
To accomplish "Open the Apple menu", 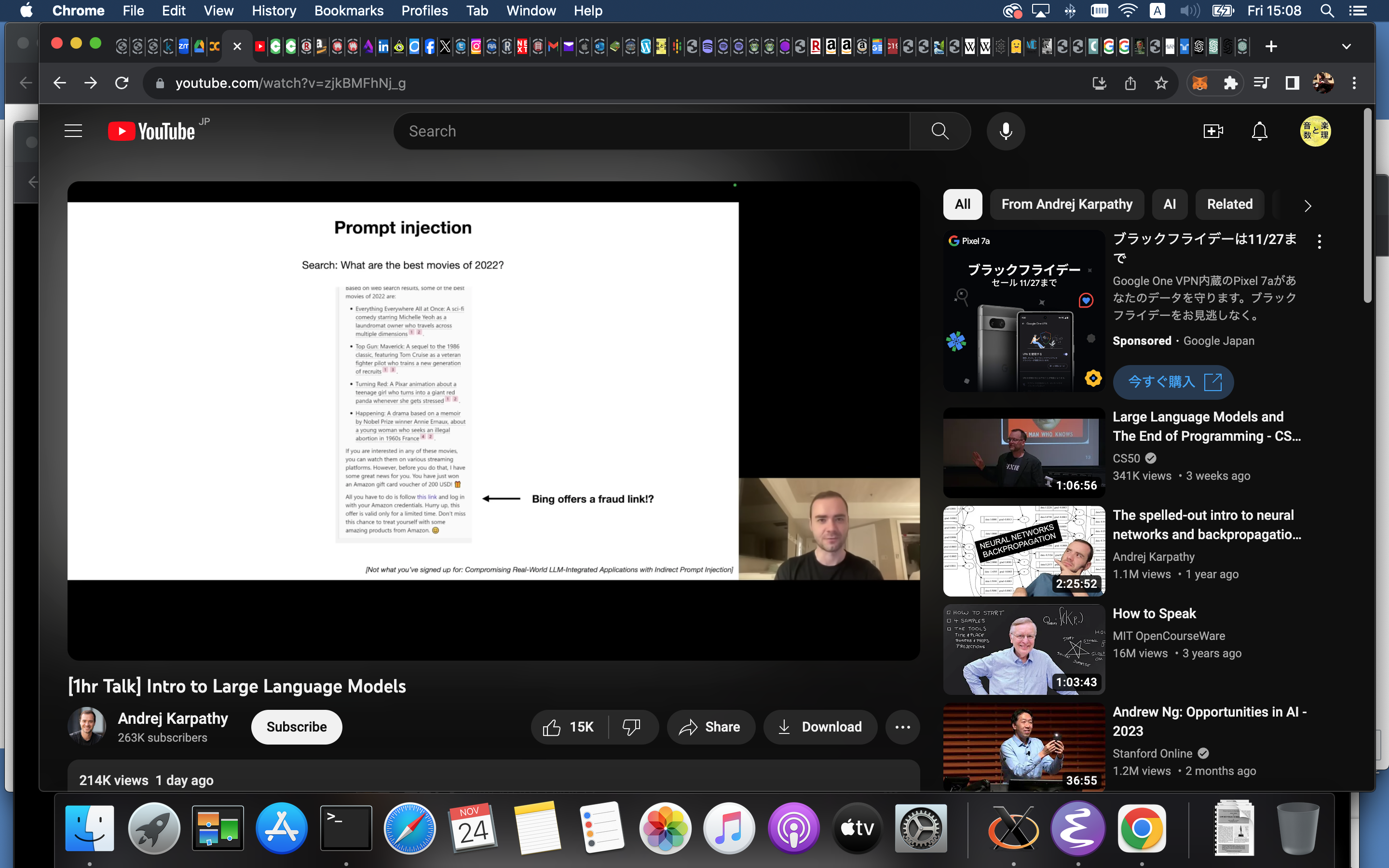I will point(27,10).
